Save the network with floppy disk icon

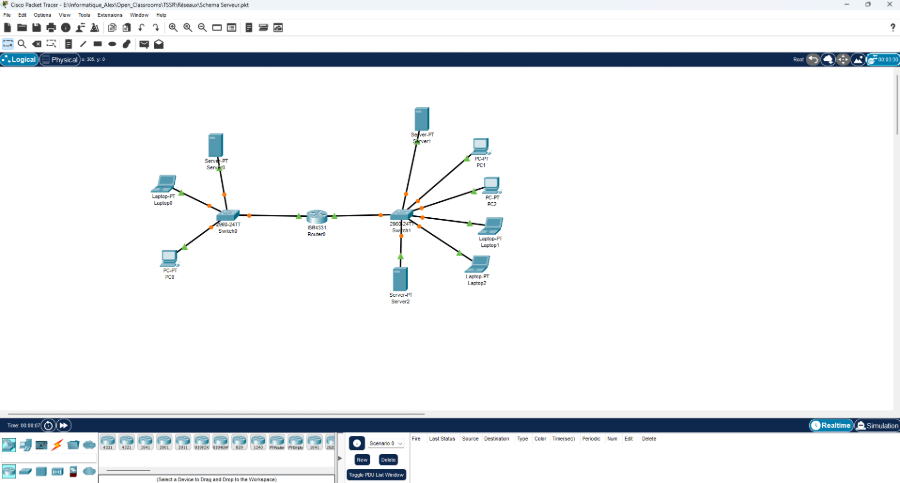[36, 28]
